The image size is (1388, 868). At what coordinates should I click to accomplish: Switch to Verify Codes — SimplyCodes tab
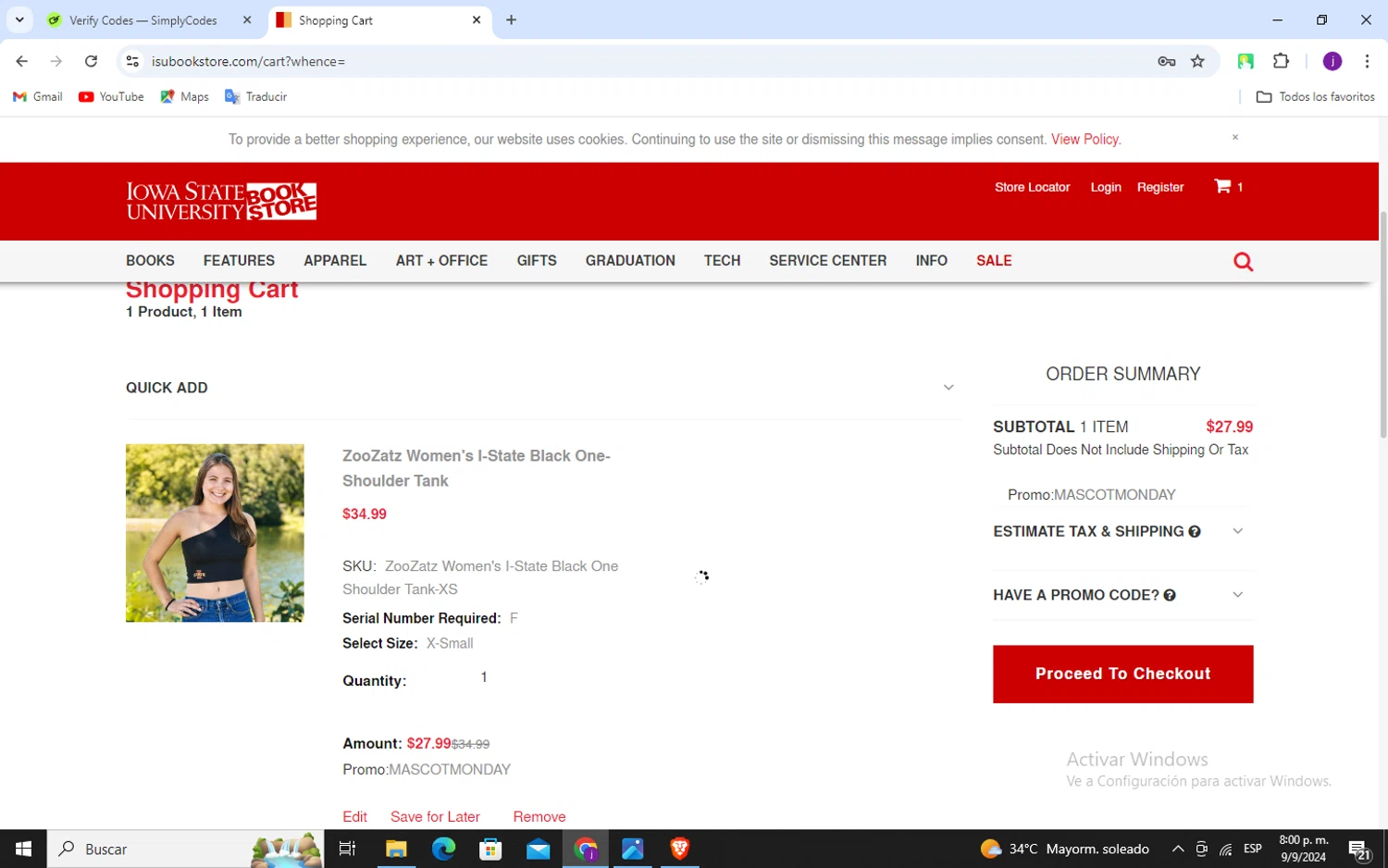click(143, 19)
